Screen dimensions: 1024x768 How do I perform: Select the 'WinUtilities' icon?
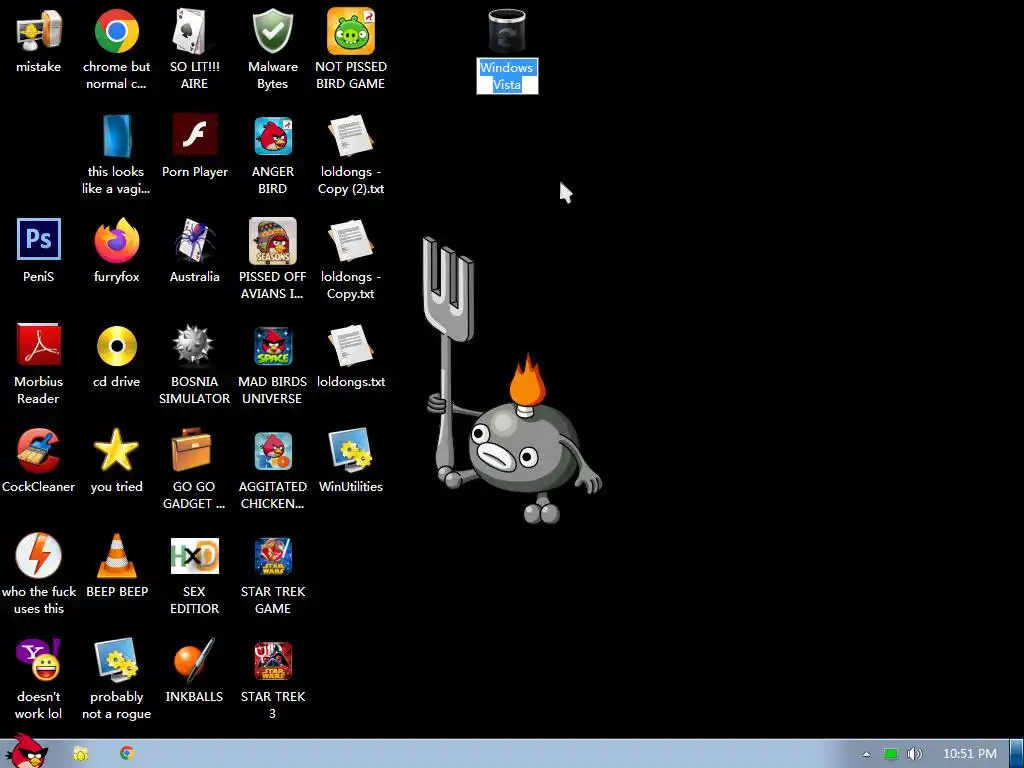(x=351, y=450)
